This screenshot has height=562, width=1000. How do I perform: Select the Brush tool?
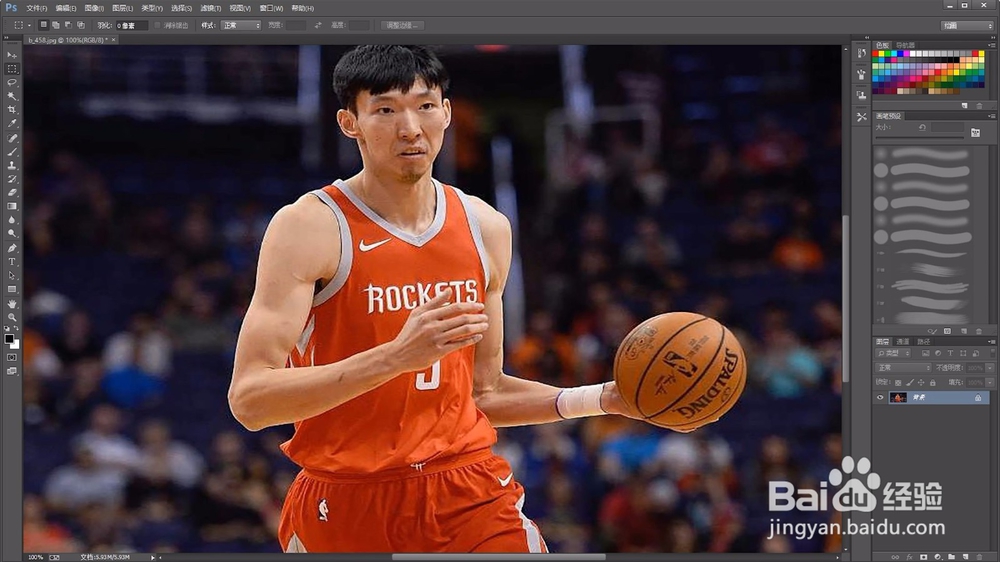11,152
